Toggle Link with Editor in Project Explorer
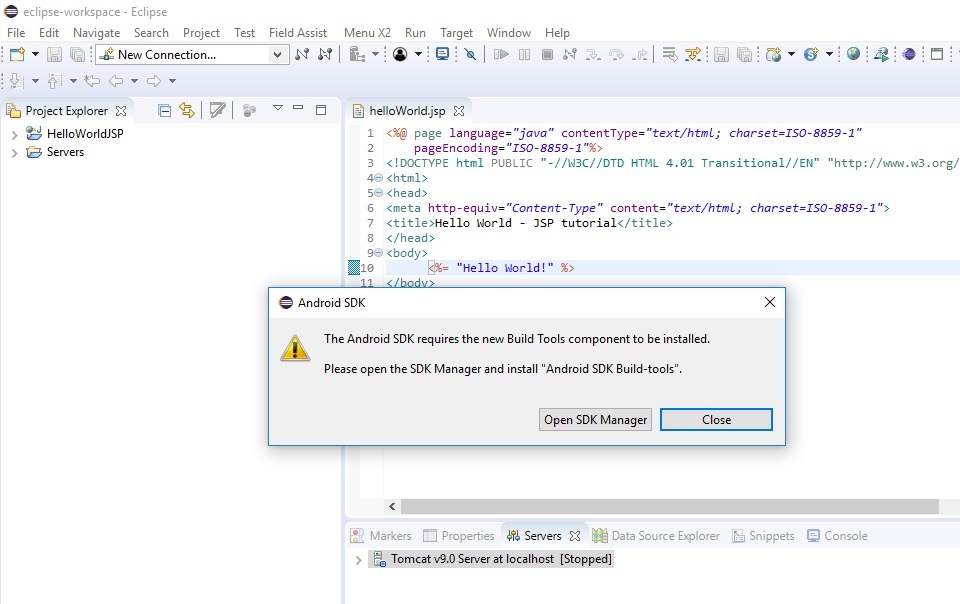Viewport: 960px width, 604px height. pos(187,110)
